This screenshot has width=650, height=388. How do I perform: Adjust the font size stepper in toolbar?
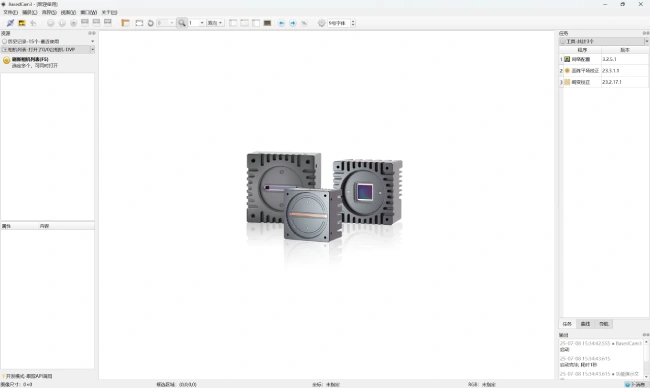pyautogui.click(x=353, y=23)
